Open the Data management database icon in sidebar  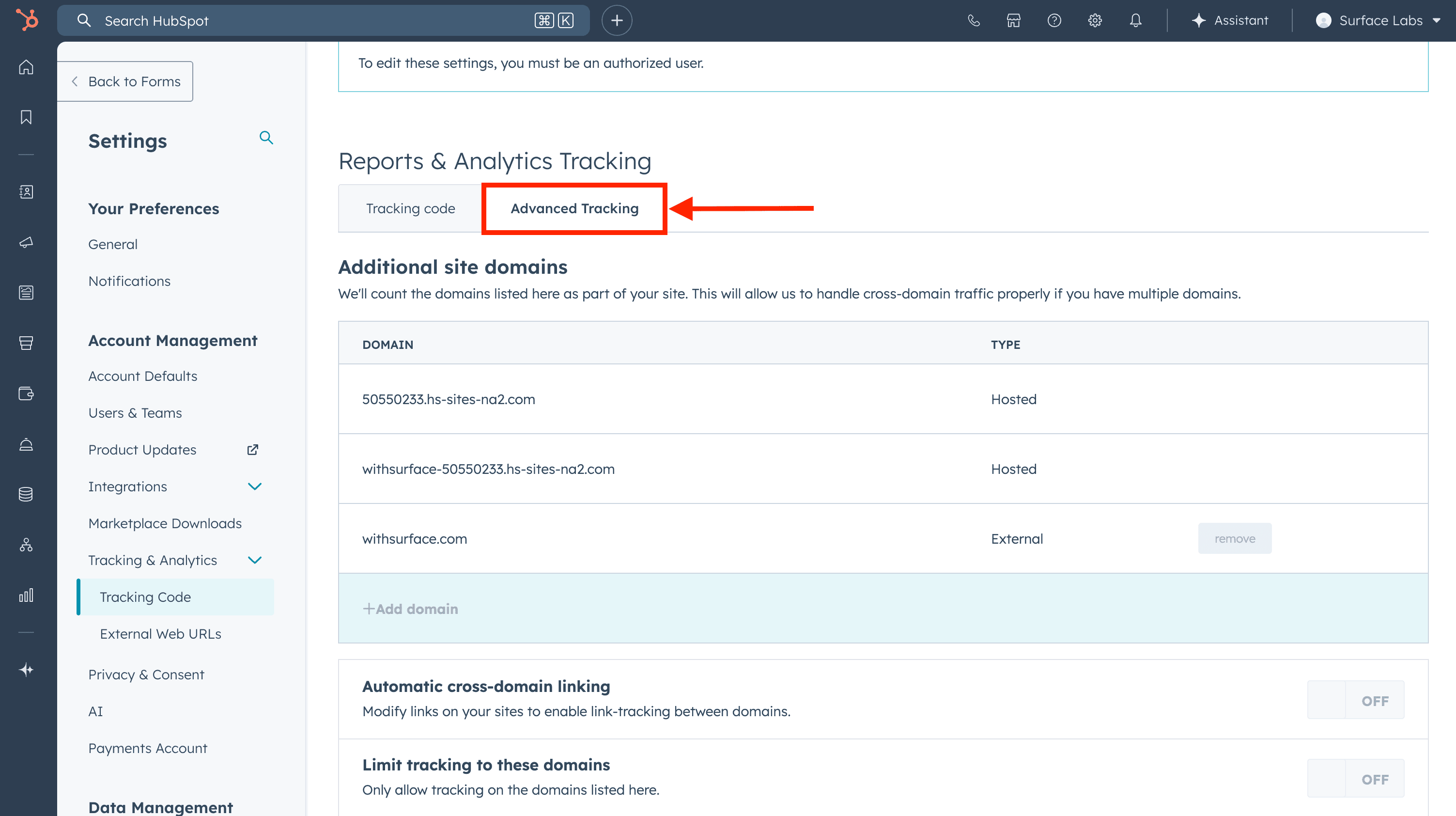(x=26, y=494)
